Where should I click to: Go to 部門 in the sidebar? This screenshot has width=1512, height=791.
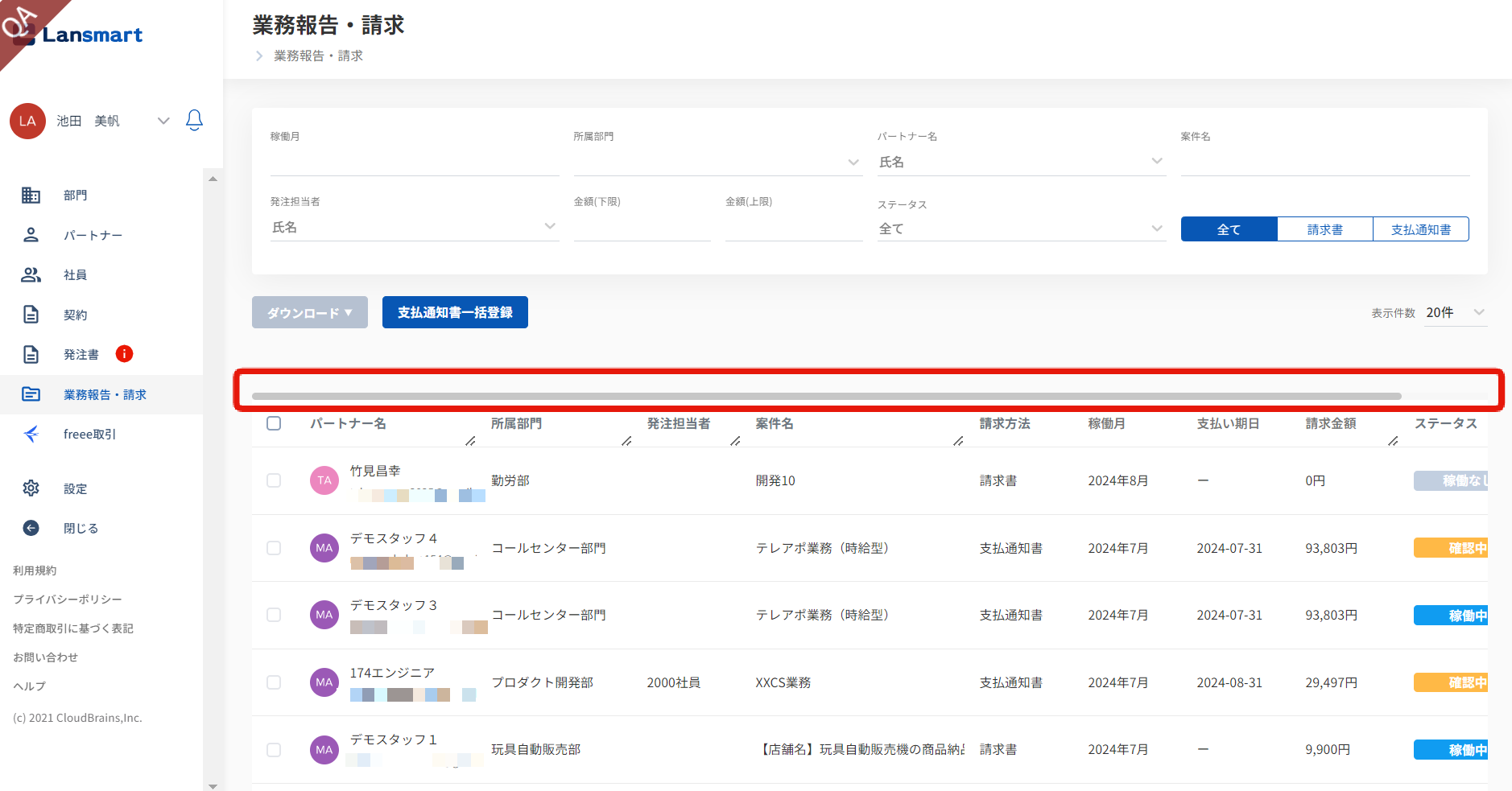(76, 196)
